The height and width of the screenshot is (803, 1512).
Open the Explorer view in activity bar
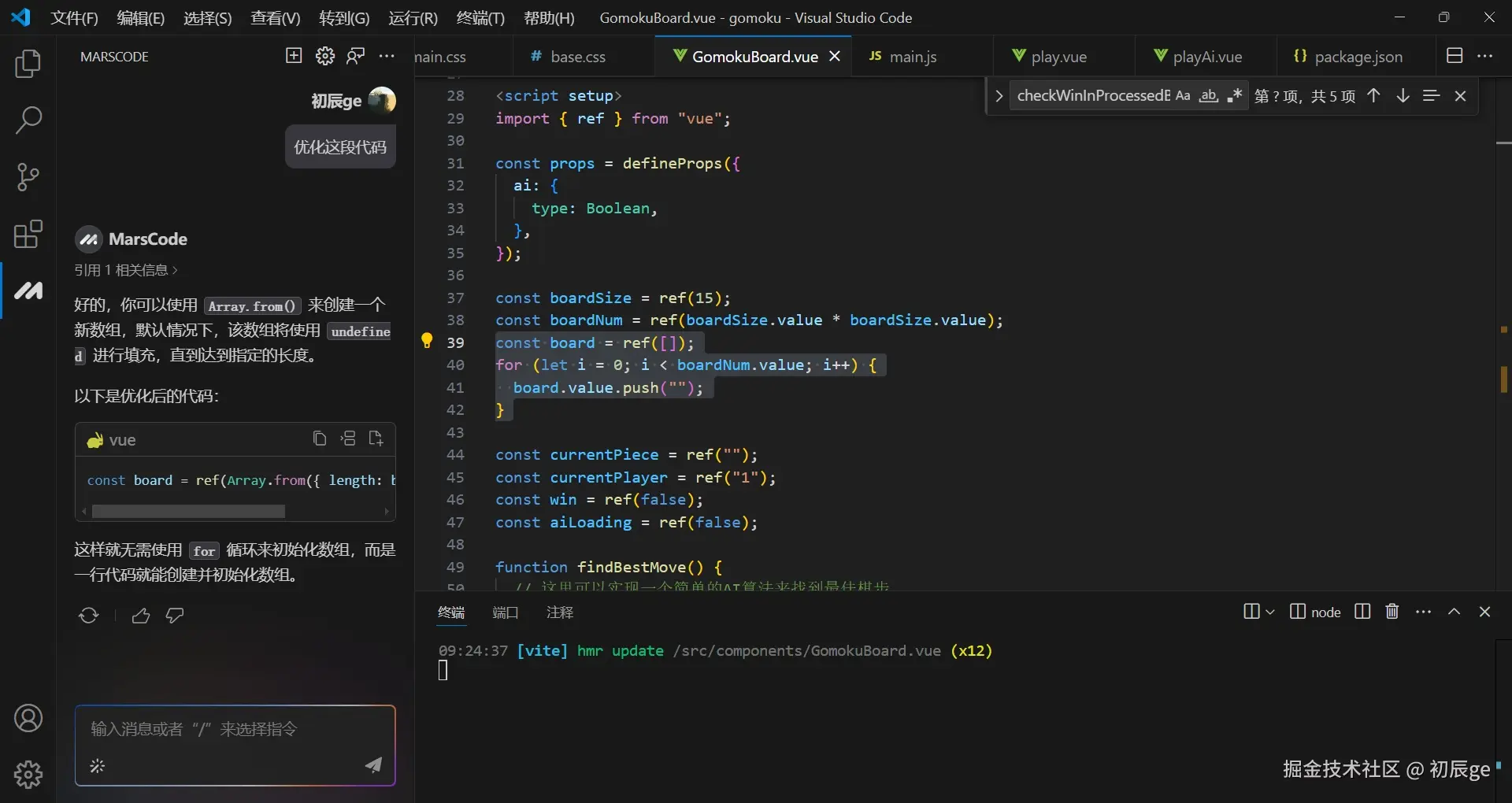[x=28, y=64]
